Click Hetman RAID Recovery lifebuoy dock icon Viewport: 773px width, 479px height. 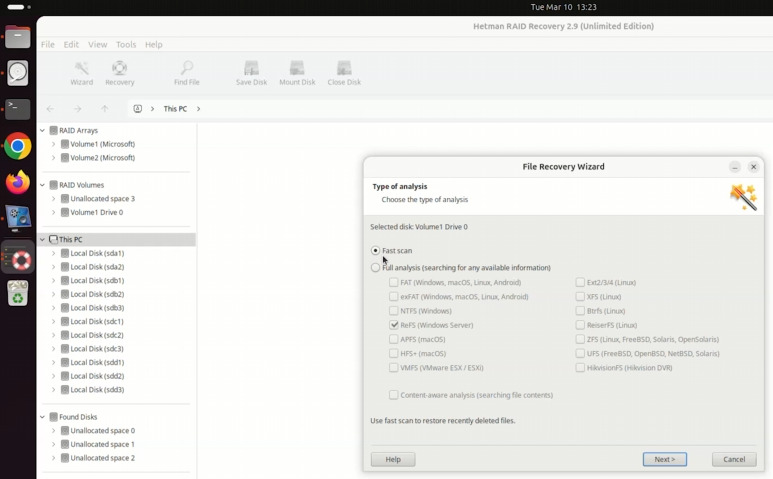click(x=18, y=257)
